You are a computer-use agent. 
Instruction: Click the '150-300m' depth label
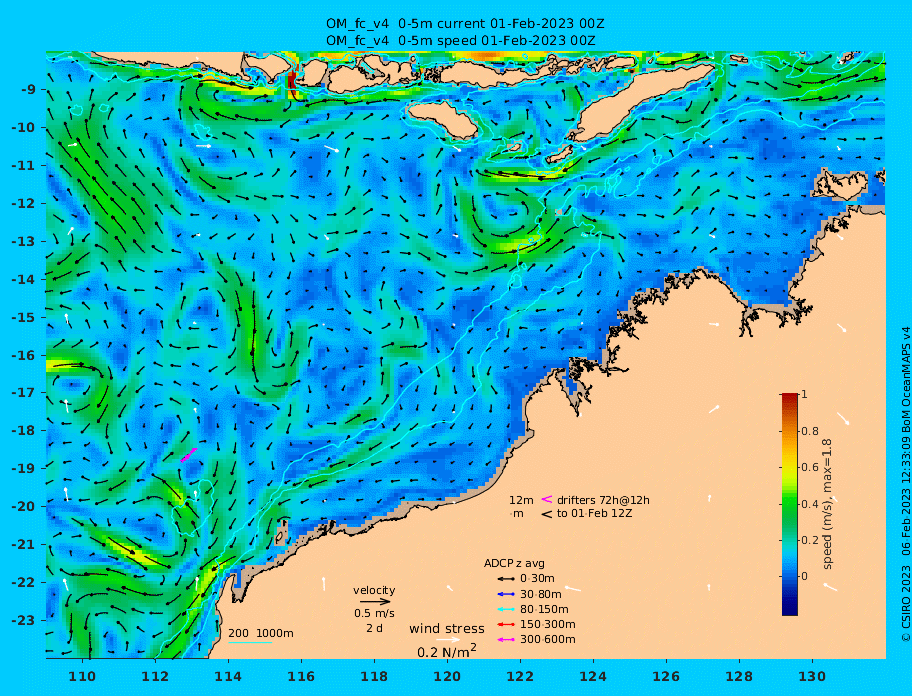coord(547,624)
